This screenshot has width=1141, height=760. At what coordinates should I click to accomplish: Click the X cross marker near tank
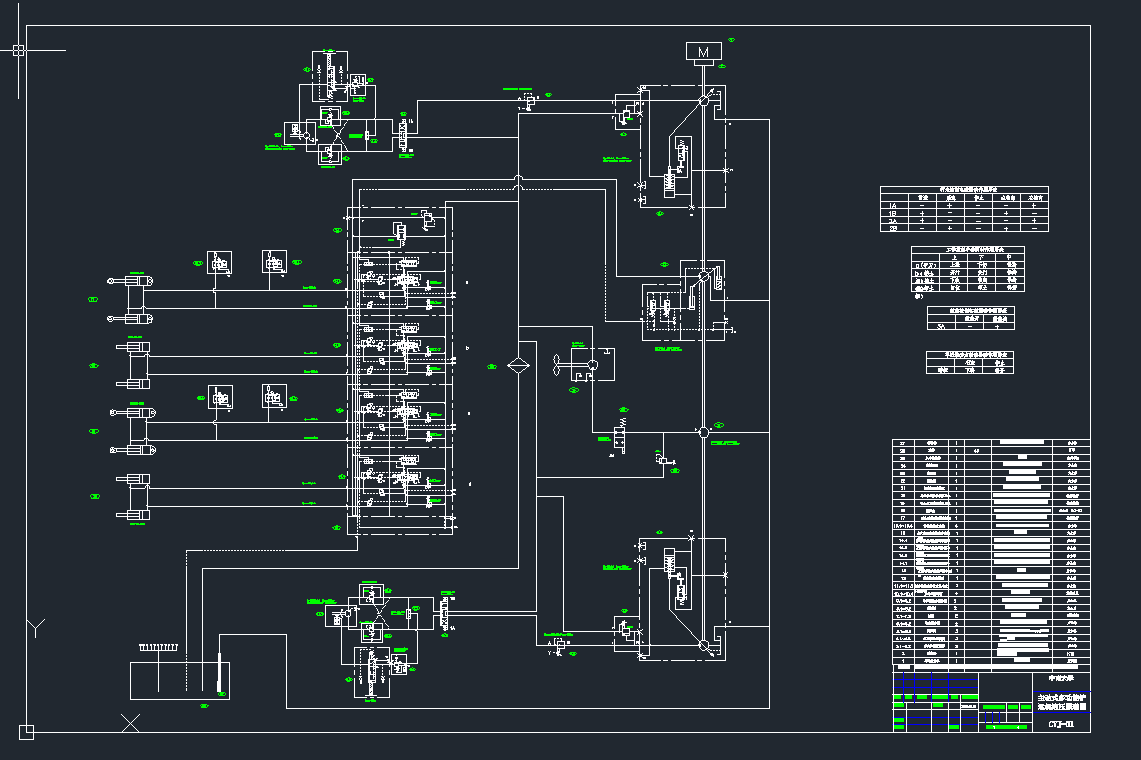coord(129,722)
